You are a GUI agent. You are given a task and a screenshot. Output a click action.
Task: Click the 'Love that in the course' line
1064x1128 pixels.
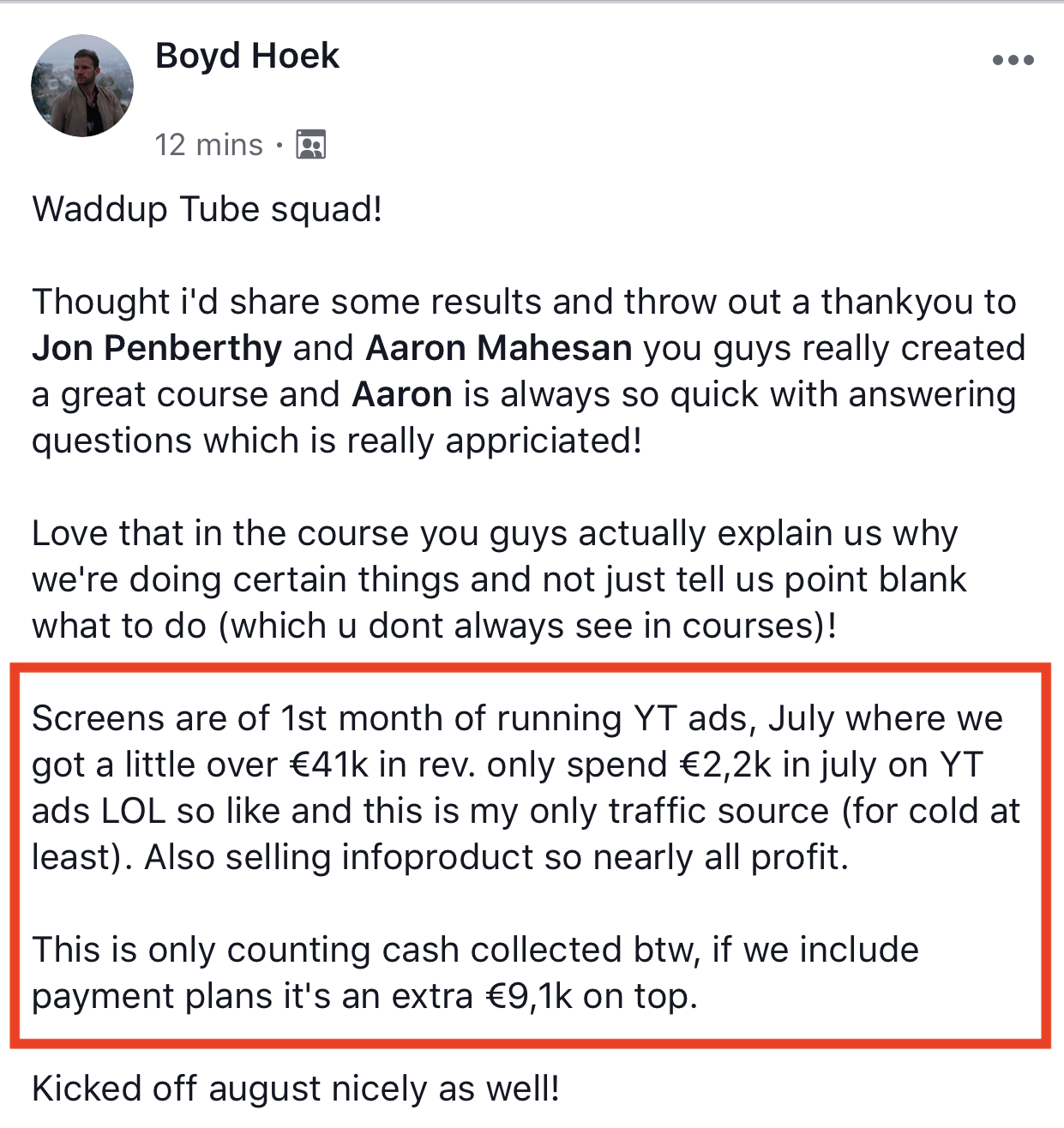pyautogui.click(x=495, y=533)
